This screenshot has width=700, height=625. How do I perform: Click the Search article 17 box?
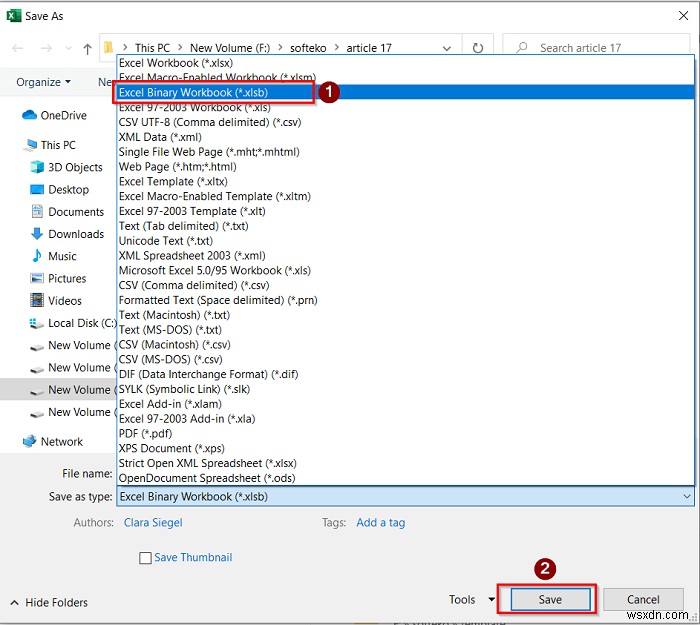(x=596, y=48)
